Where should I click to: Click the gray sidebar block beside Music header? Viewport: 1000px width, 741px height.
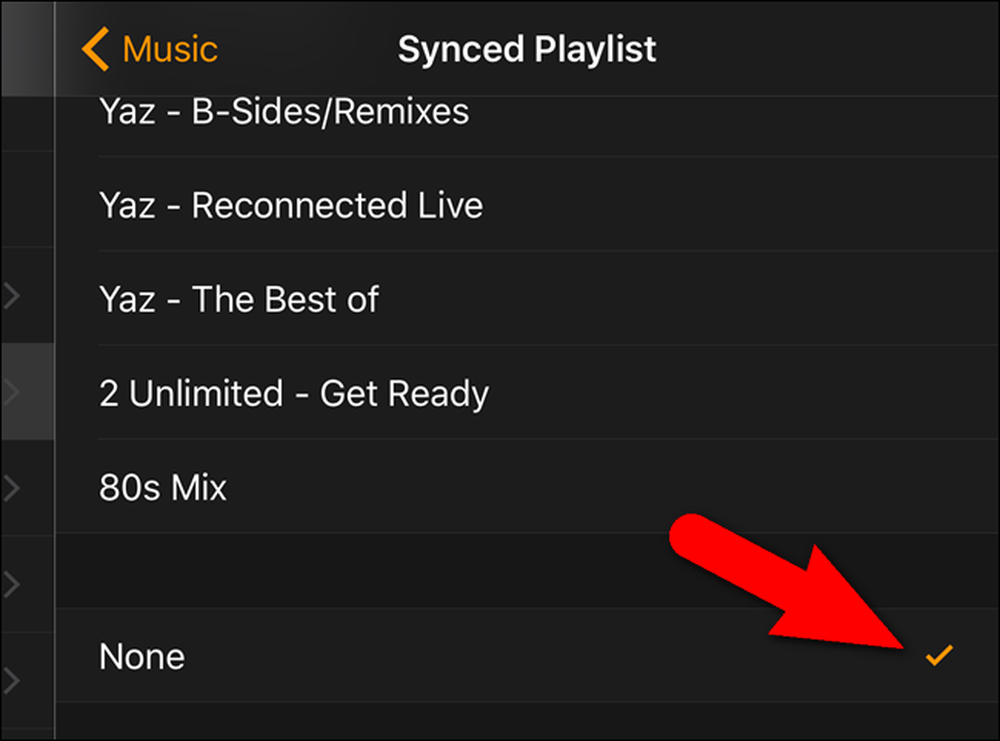27,49
